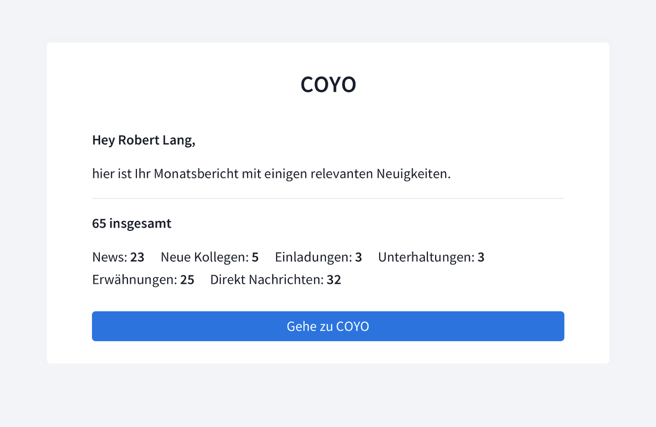Screen dimensions: 656x427
Task: Click the 'Direkt Nachrichten: 32' stat
Action: [x=275, y=279]
